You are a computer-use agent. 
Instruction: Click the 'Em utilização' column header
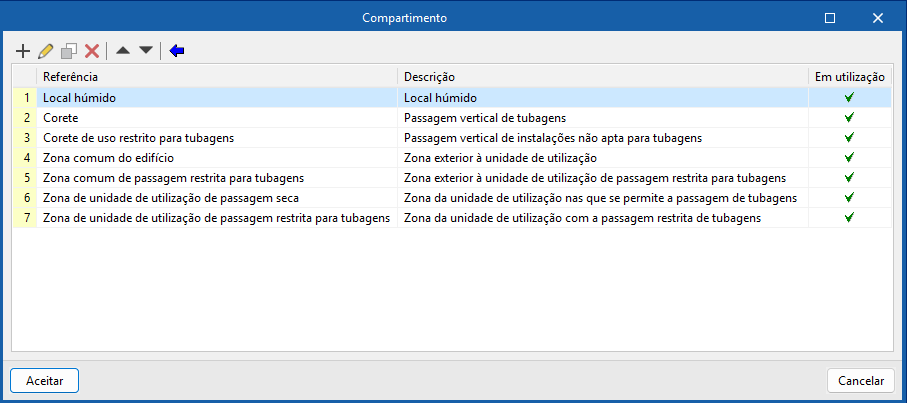click(849, 77)
